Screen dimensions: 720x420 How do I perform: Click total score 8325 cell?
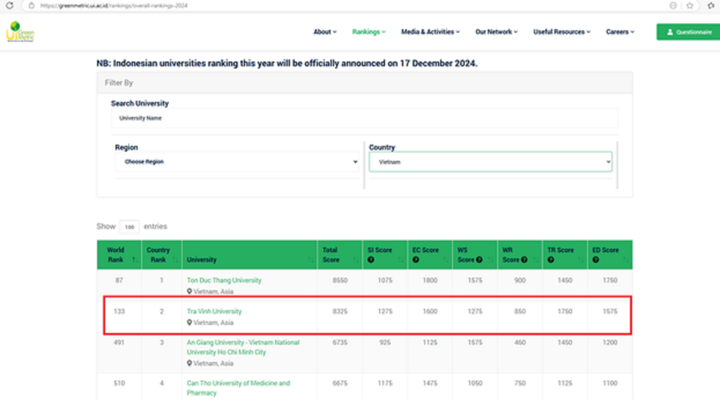(x=340, y=311)
